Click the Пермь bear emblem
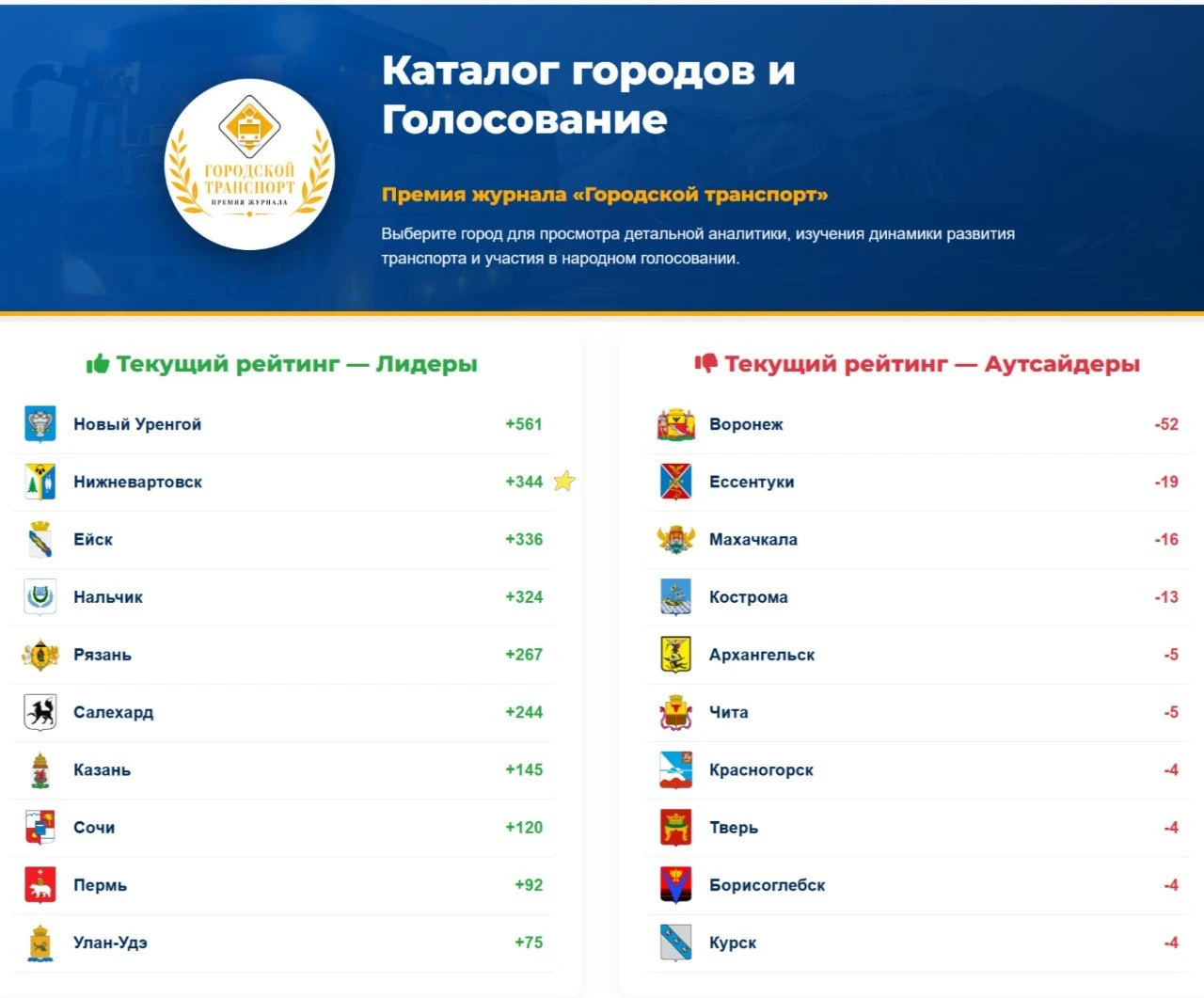This screenshot has width=1204, height=998. point(40,885)
